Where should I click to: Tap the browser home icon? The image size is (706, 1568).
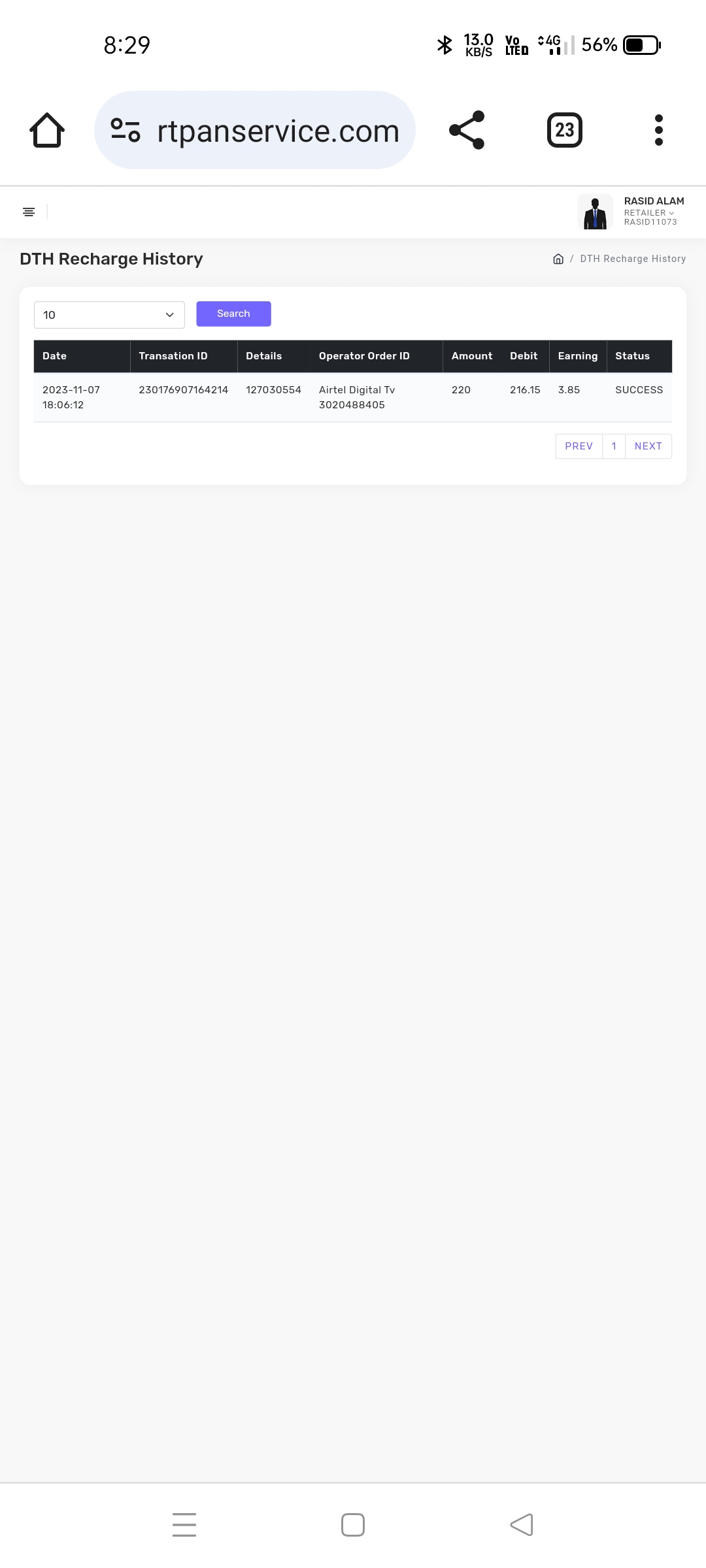point(47,130)
